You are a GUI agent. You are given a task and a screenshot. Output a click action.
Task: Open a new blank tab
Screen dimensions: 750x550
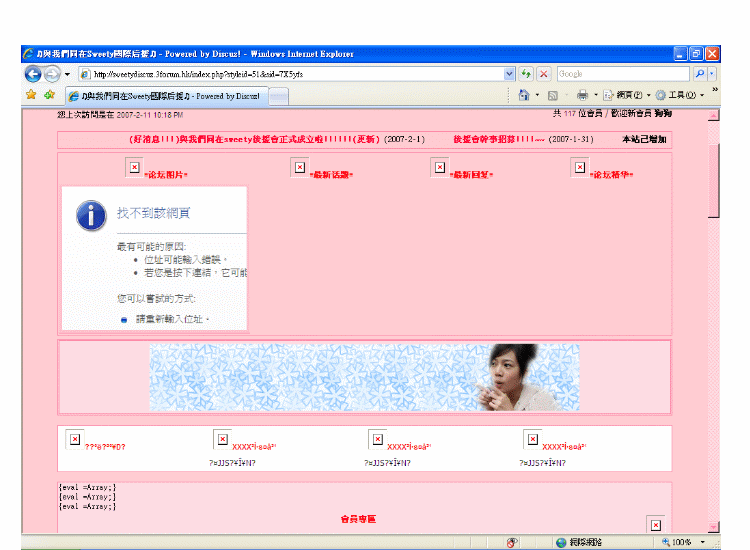tap(278, 97)
